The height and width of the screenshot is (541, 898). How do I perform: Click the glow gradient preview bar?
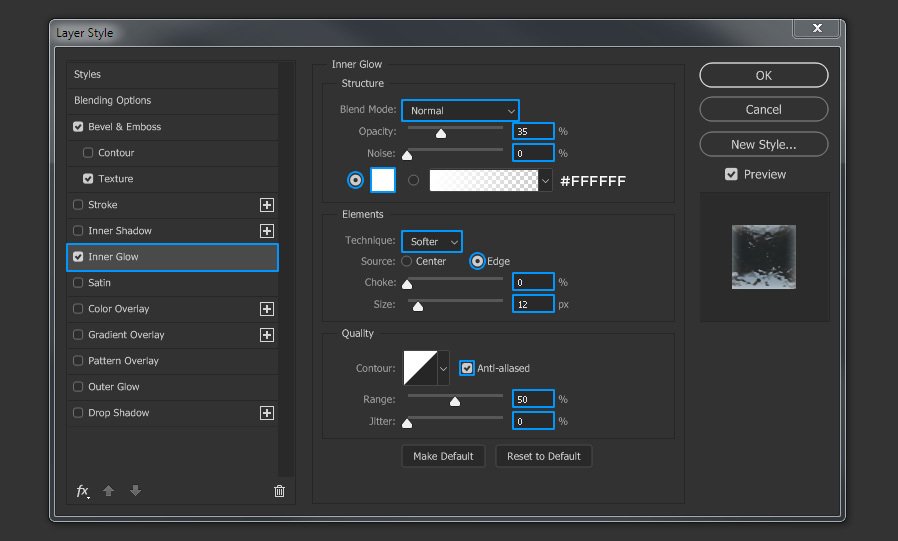click(484, 180)
